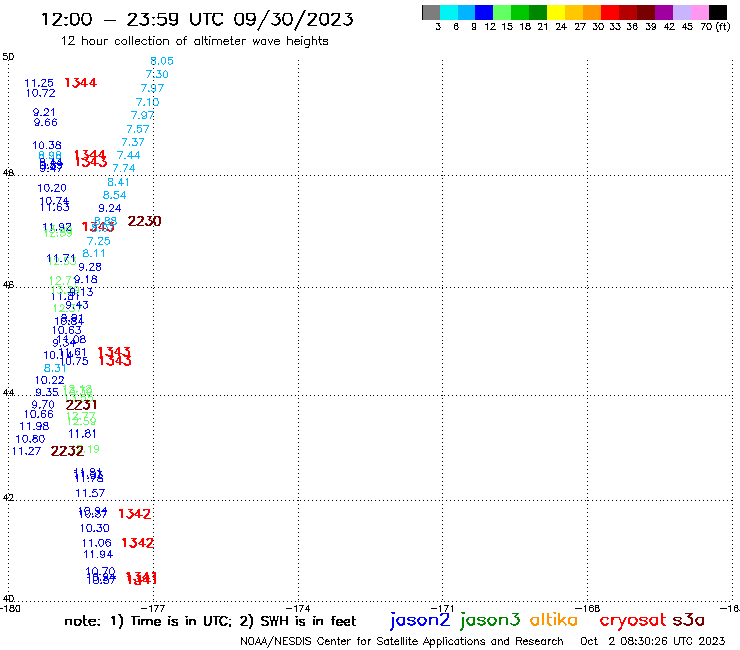The width and height of the screenshot is (740, 650).
Task: Select the bright red legend swatch
Action: 609,12
